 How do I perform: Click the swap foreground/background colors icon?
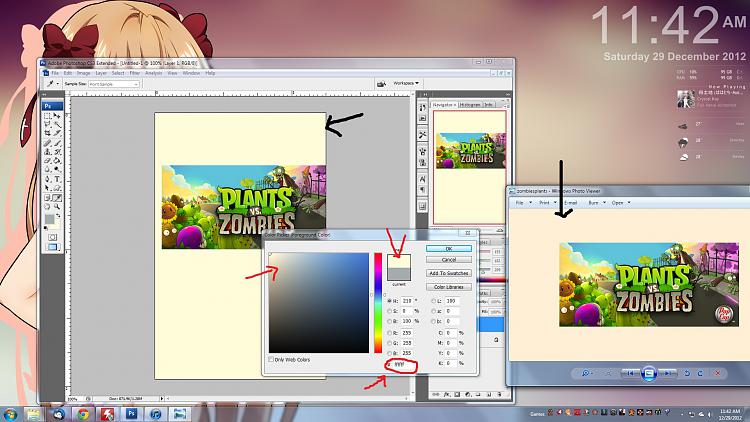58,216
